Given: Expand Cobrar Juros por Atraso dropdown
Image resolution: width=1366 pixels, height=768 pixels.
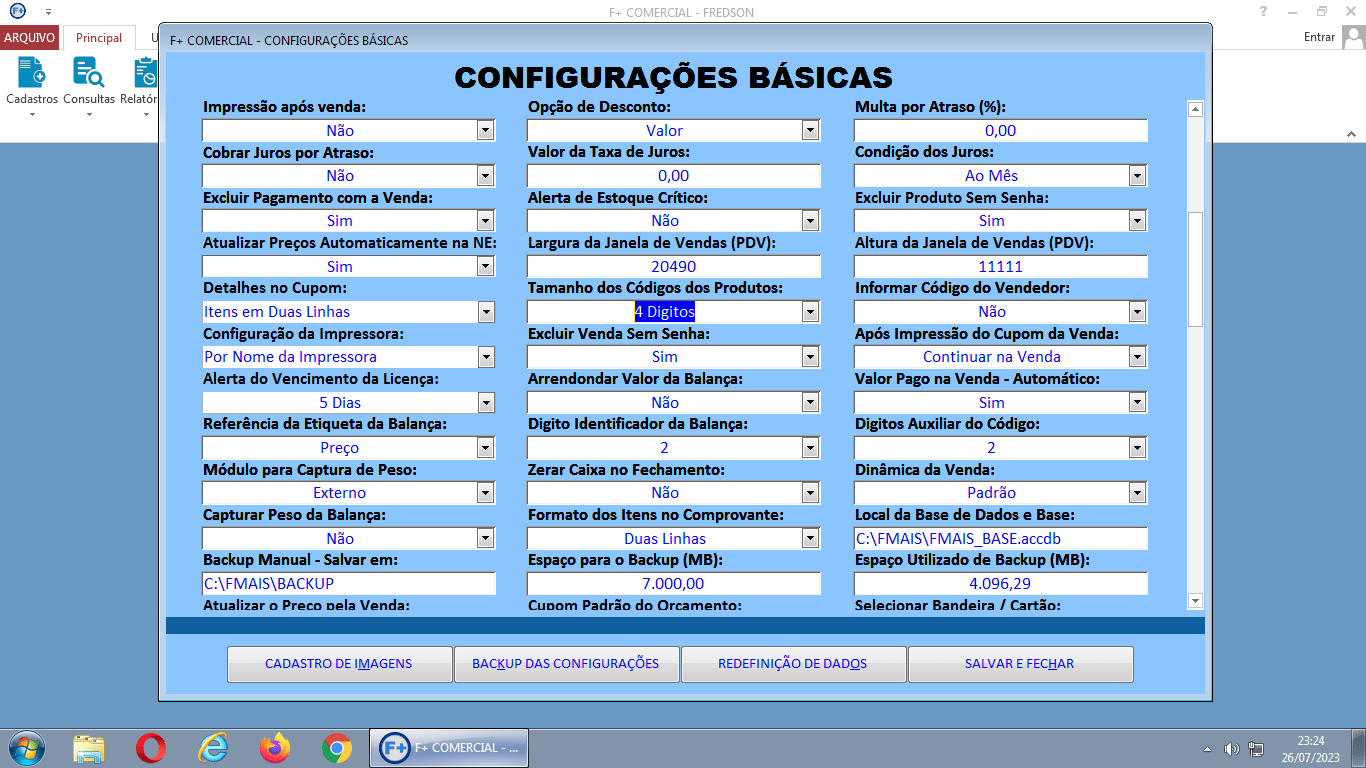Looking at the screenshot, I should click(x=485, y=175).
